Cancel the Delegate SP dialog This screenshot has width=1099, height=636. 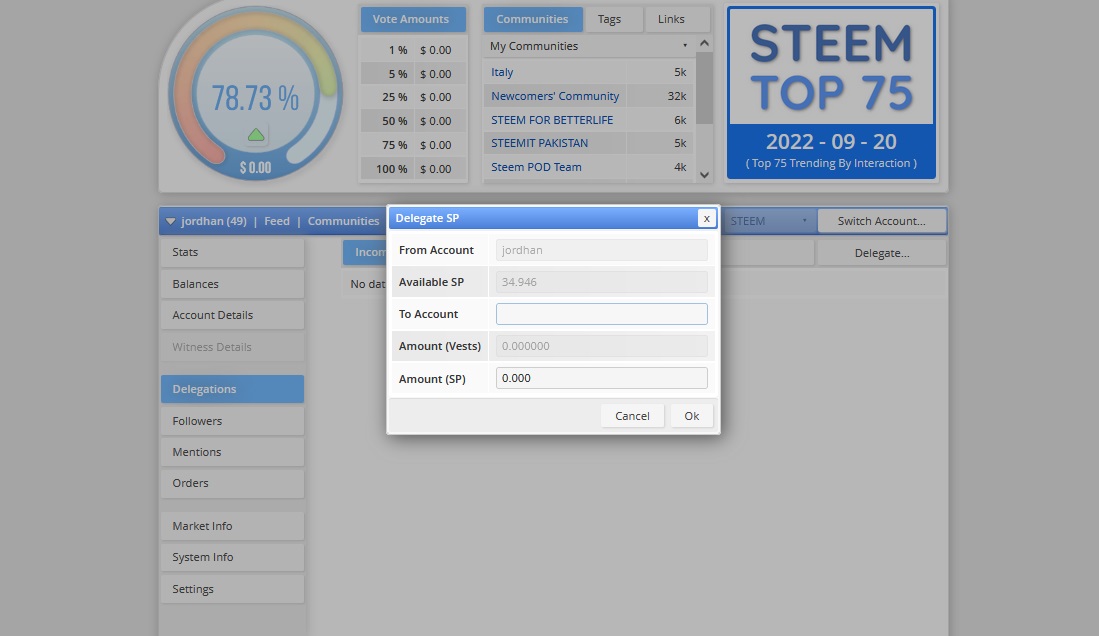click(632, 416)
